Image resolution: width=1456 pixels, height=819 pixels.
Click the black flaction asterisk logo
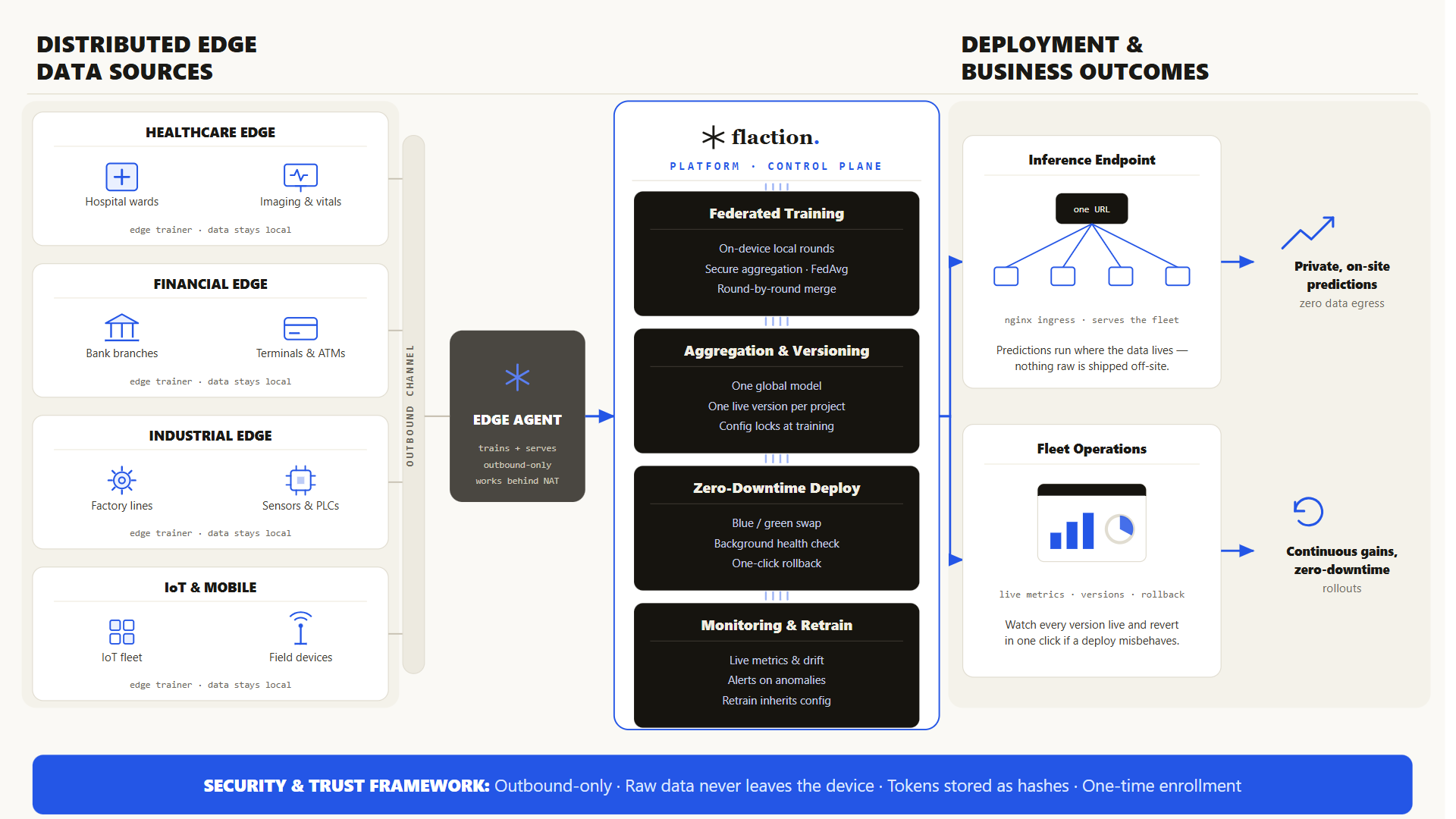(x=713, y=137)
